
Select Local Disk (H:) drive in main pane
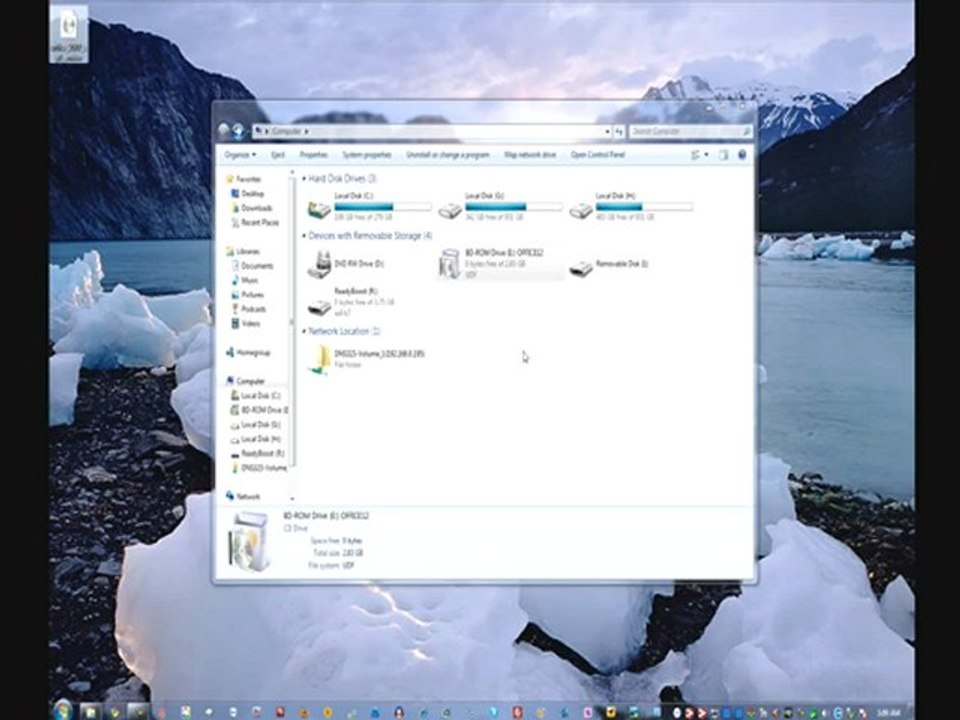click(x=631, y=206)
